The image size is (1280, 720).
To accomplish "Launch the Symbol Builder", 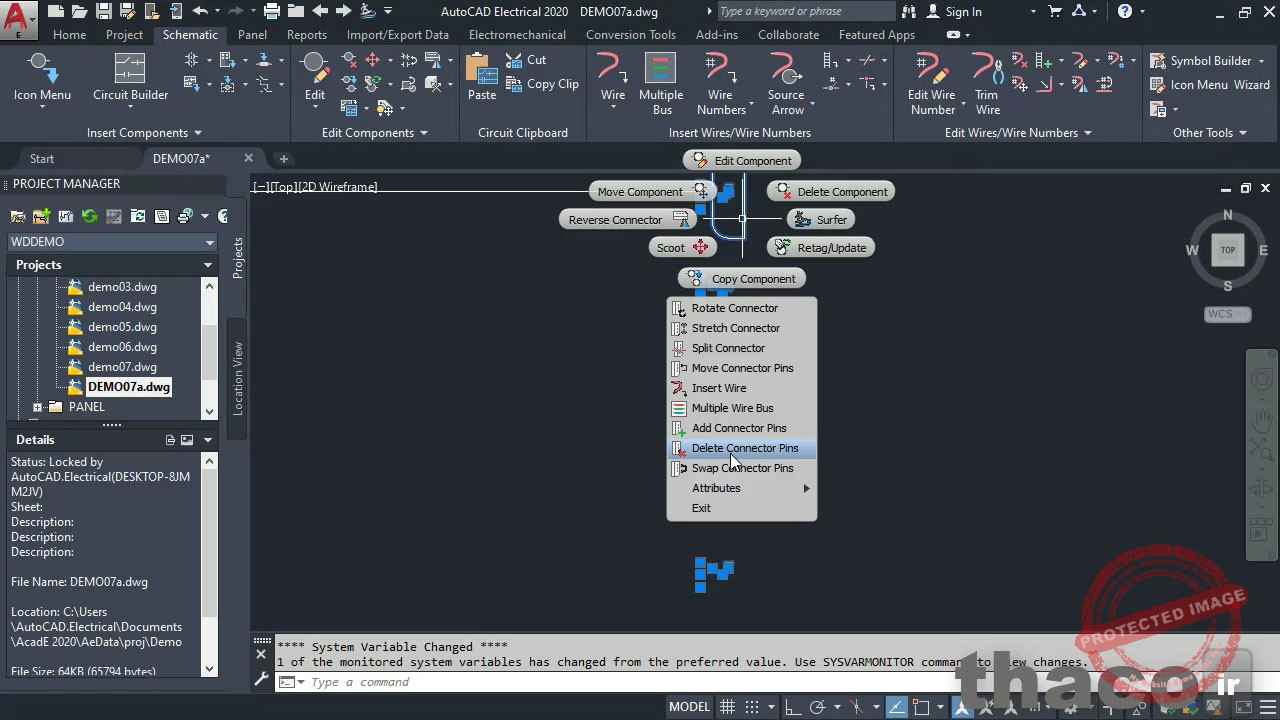I will coord(1208,60).
